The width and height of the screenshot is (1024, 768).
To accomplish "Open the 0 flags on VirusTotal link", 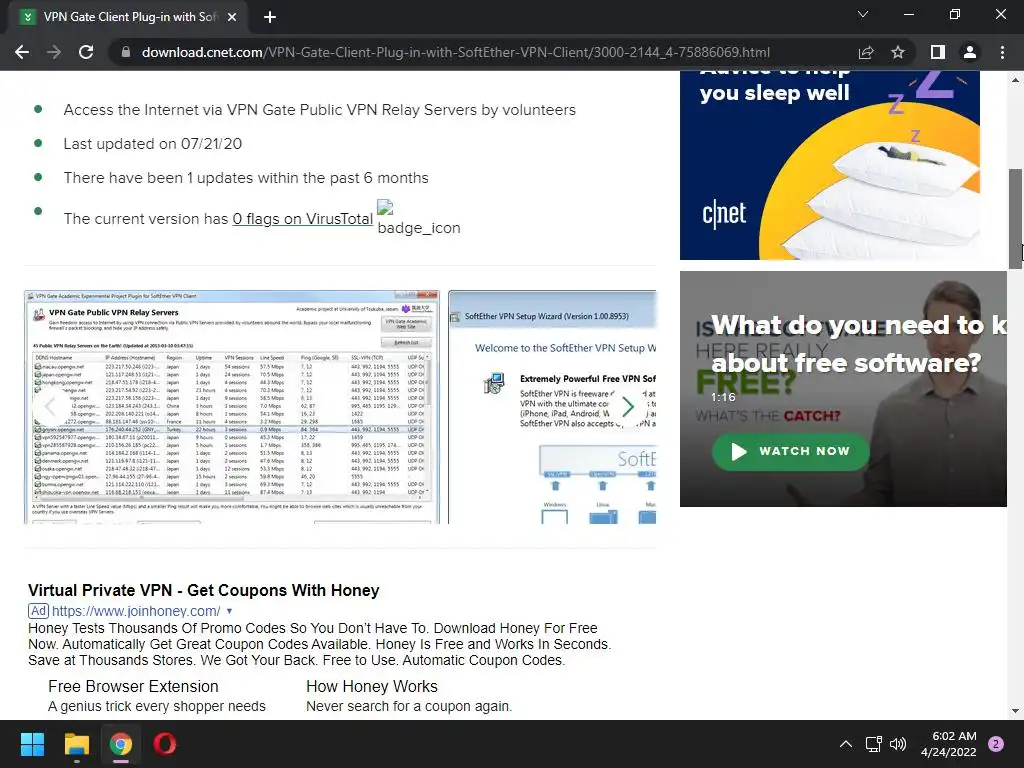I will point(302,219).
